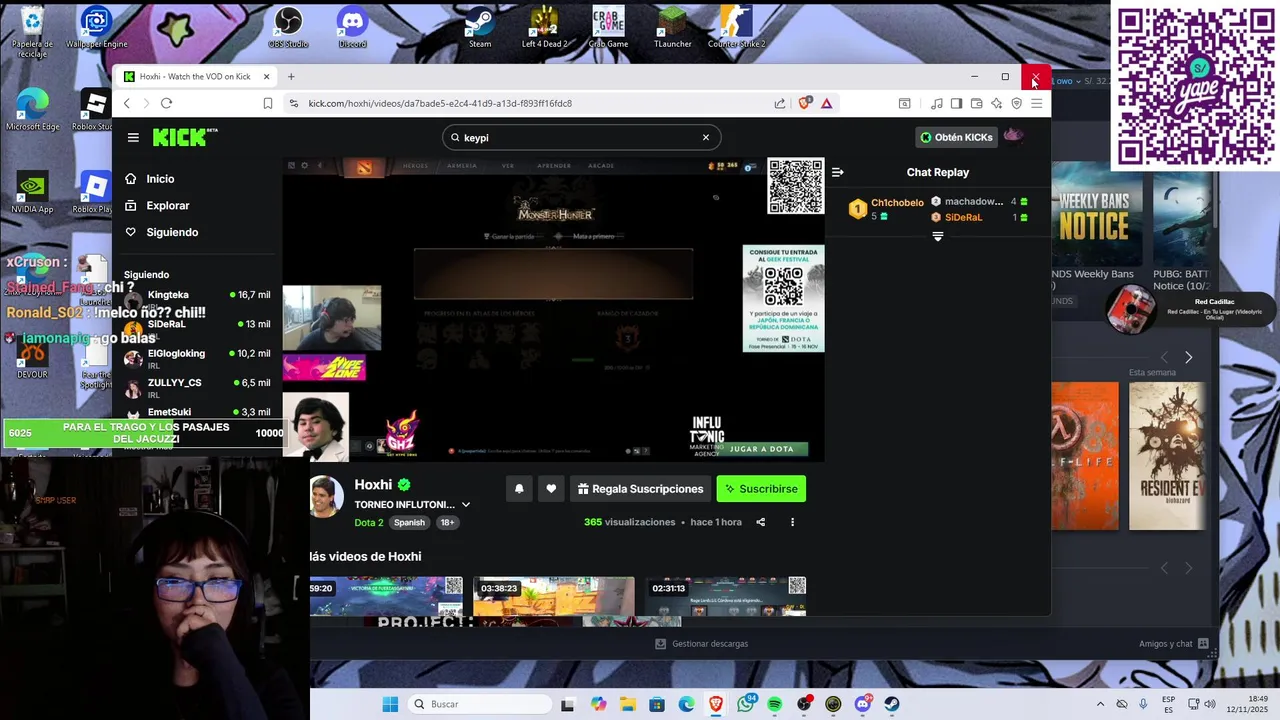Screen dimensions: 1280x720
Task: Open the Brave VPN shield icon
Action: pyautogui.click(x=1016, y=103)
